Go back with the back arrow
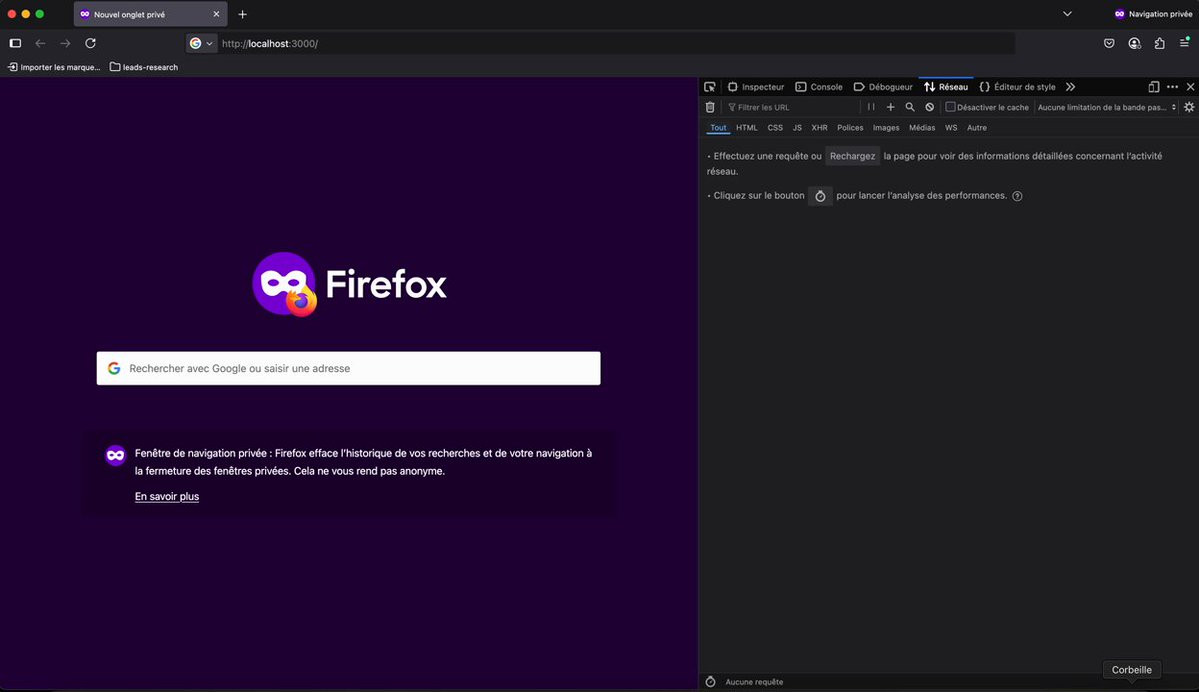Image resolution: width=1199 pixels, height=692 pixels. pyautogui.click(x=41, y=44)
